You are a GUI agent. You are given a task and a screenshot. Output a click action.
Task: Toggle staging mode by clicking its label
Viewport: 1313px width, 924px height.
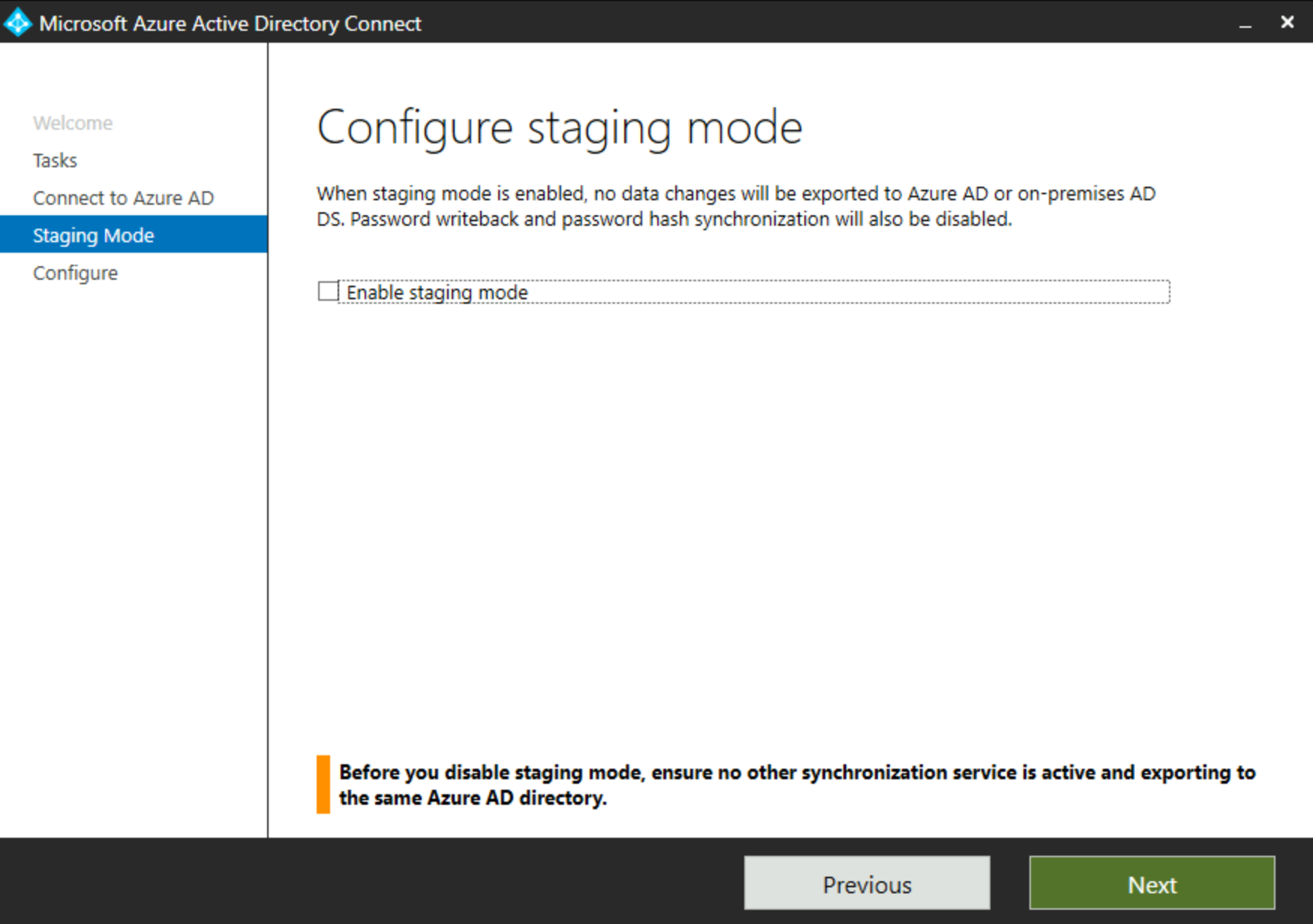click(x=437, y=292)
